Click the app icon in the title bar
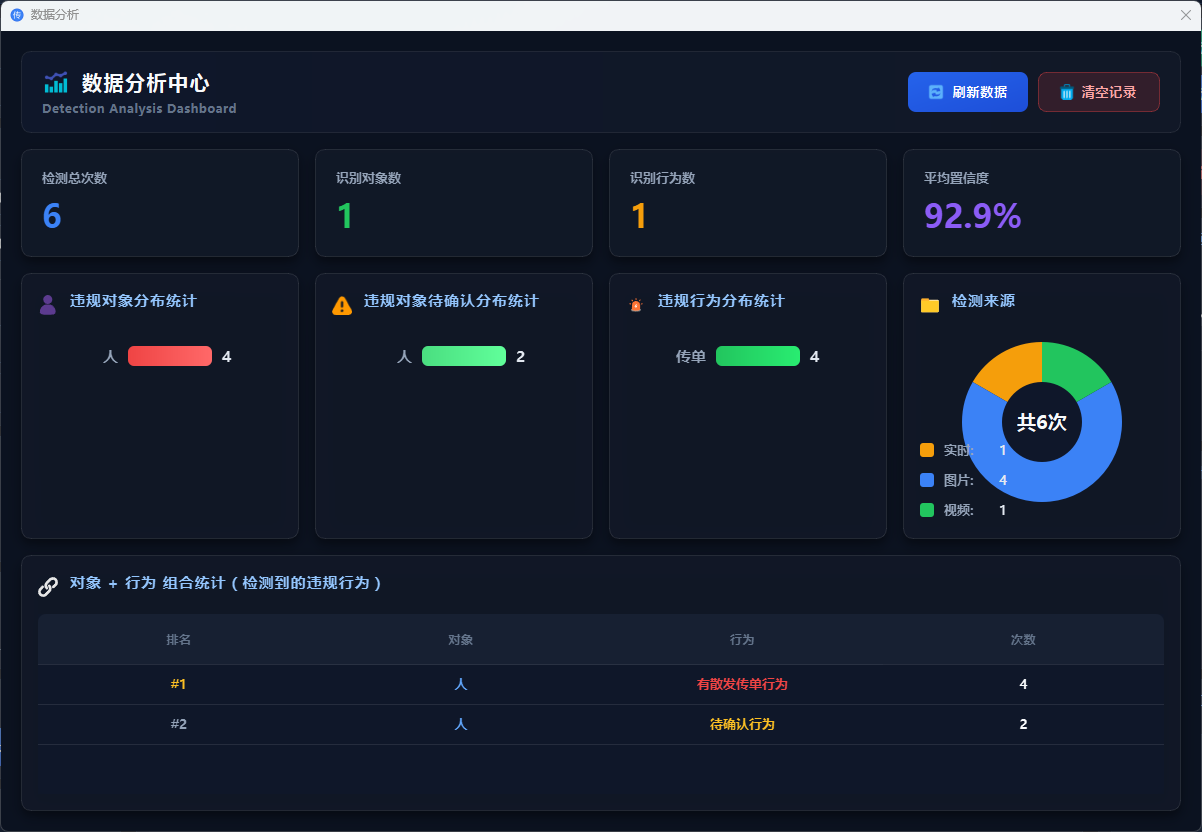 tap(16, 15)
